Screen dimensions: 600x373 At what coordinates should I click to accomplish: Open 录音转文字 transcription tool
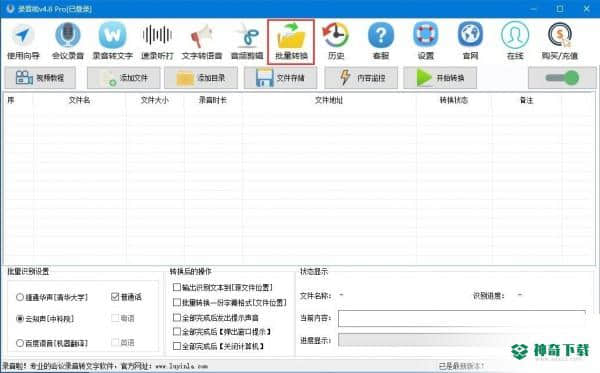(x=112, y=42)
